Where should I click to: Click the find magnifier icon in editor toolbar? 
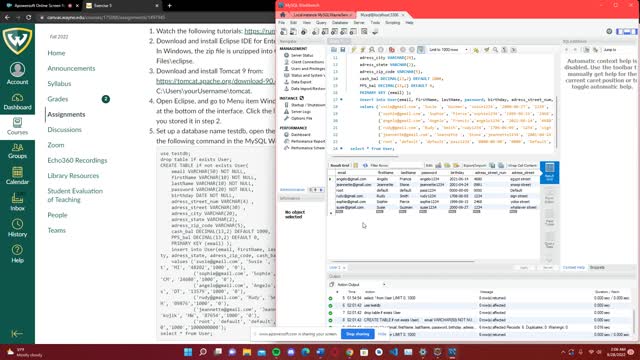pos(495,50)
